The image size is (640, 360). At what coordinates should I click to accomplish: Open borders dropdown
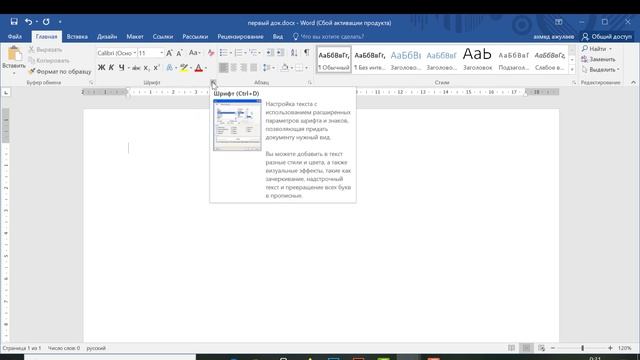click(307, 68)
